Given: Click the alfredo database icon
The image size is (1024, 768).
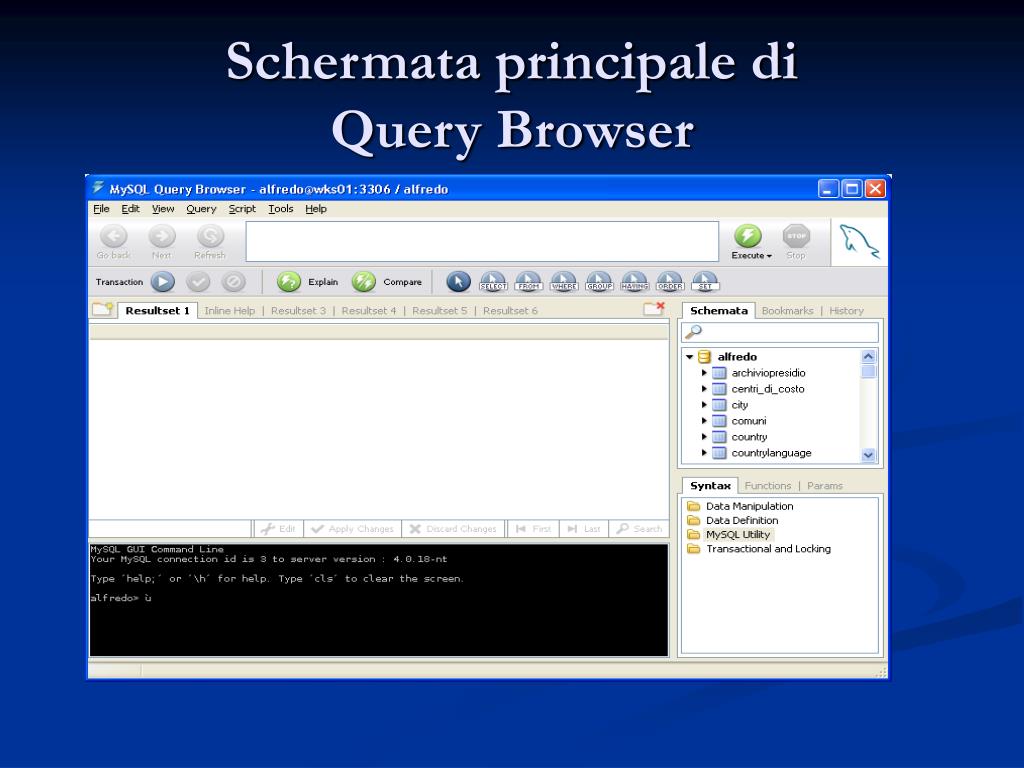Looking at the screenshot, I should click(704, 357).
